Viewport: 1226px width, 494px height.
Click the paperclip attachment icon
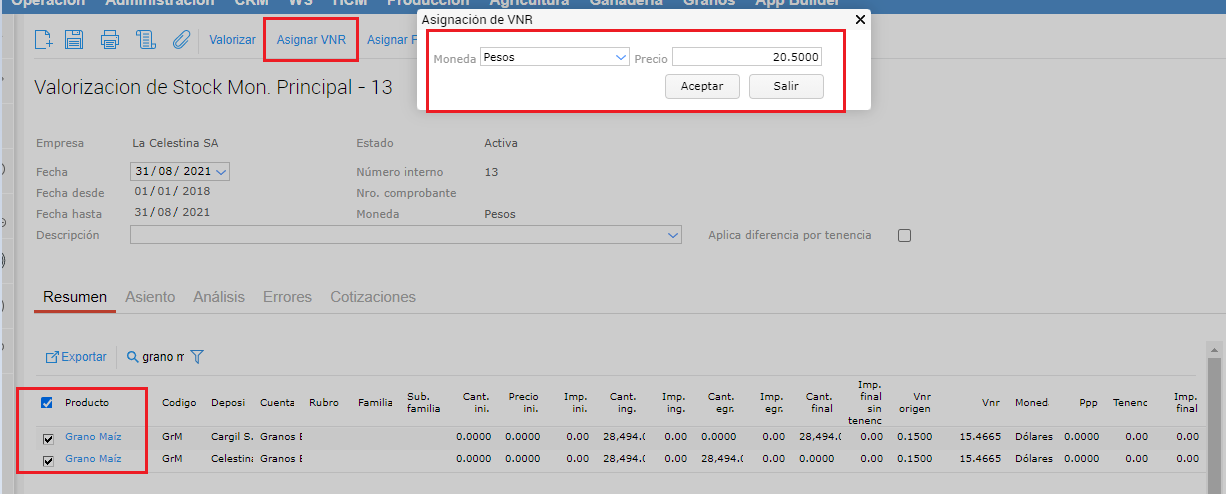181,40
